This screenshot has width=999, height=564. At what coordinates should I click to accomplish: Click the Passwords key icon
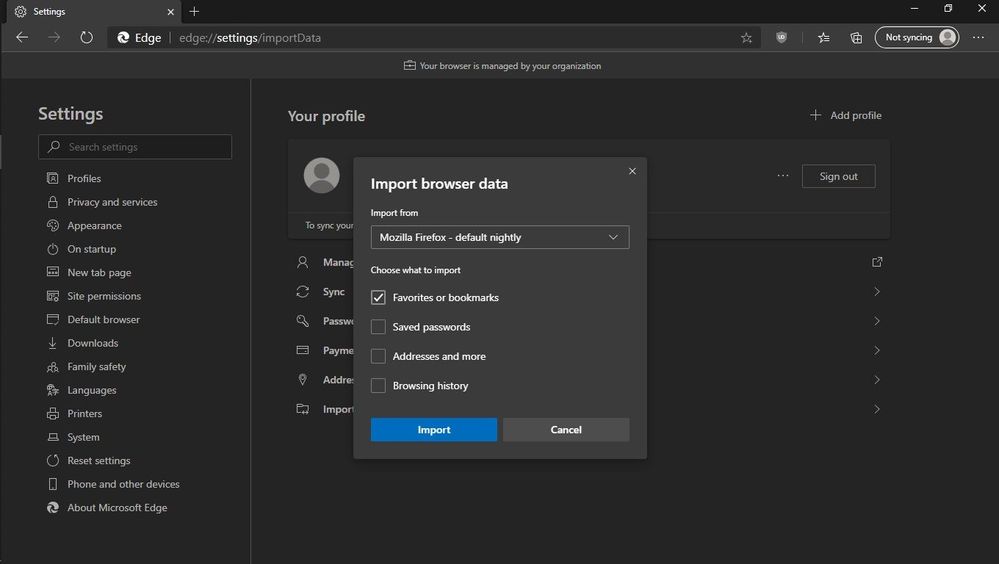303,321
